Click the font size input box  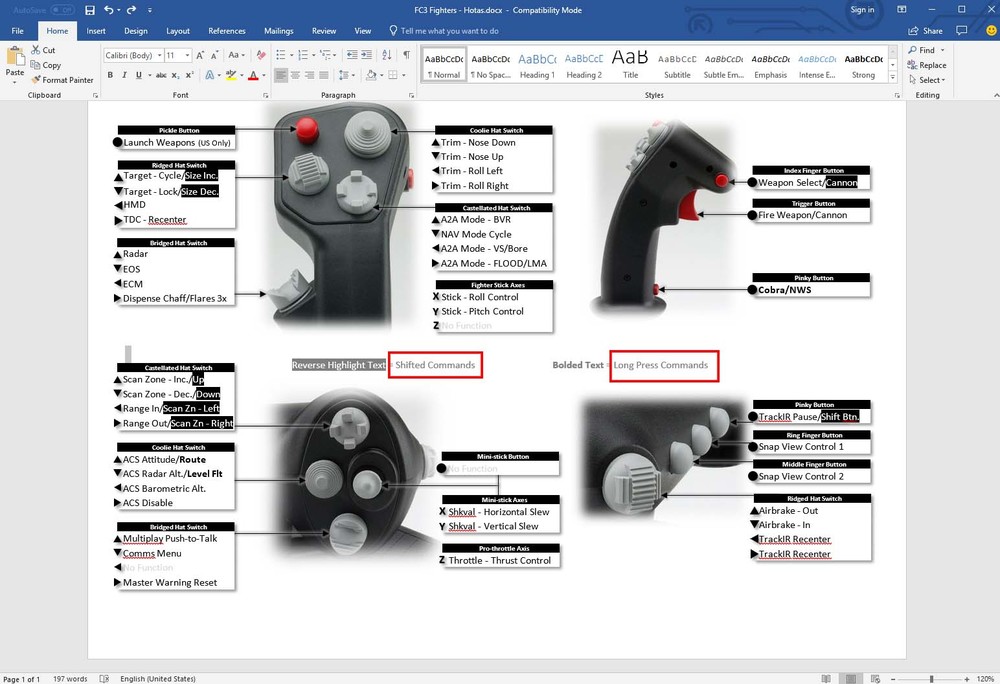pos(176,55)
